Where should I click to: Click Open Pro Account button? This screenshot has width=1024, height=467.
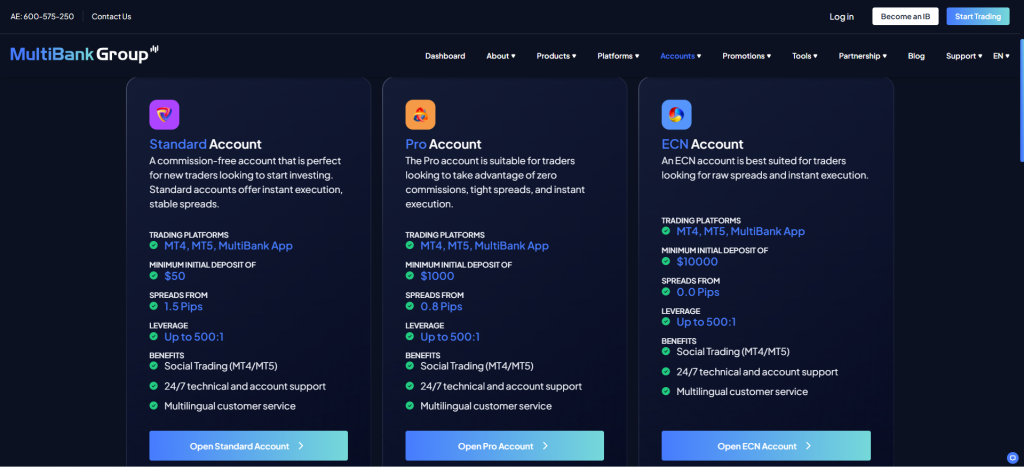(504, 446)
